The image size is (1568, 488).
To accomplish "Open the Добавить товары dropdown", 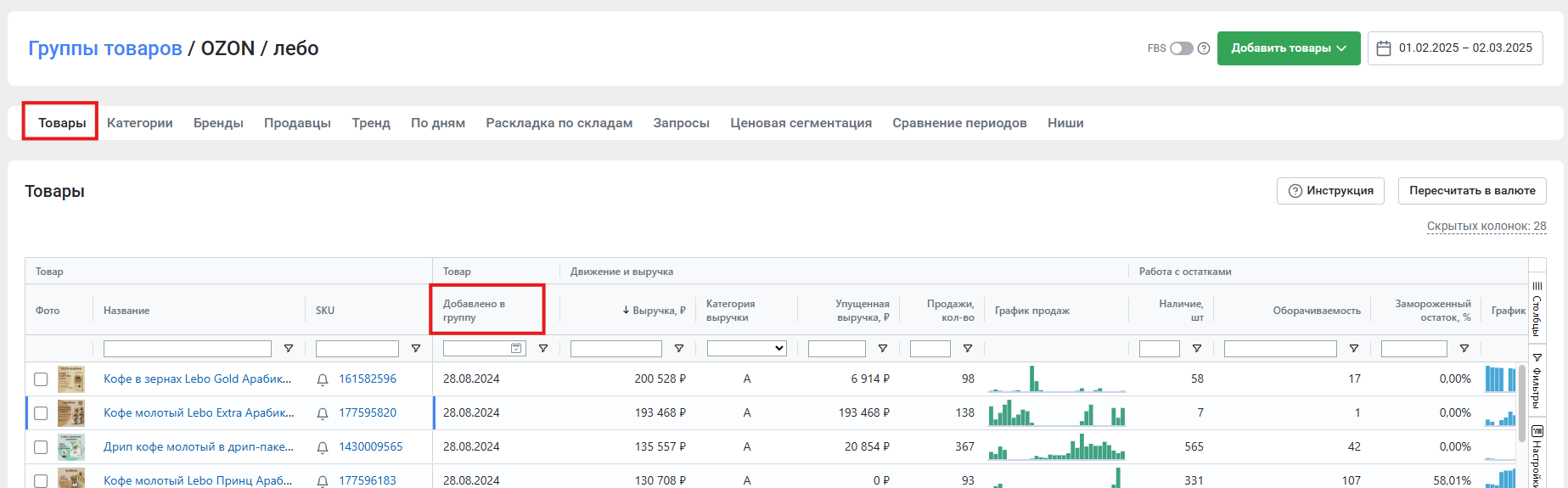I will tap(1289, 48).
